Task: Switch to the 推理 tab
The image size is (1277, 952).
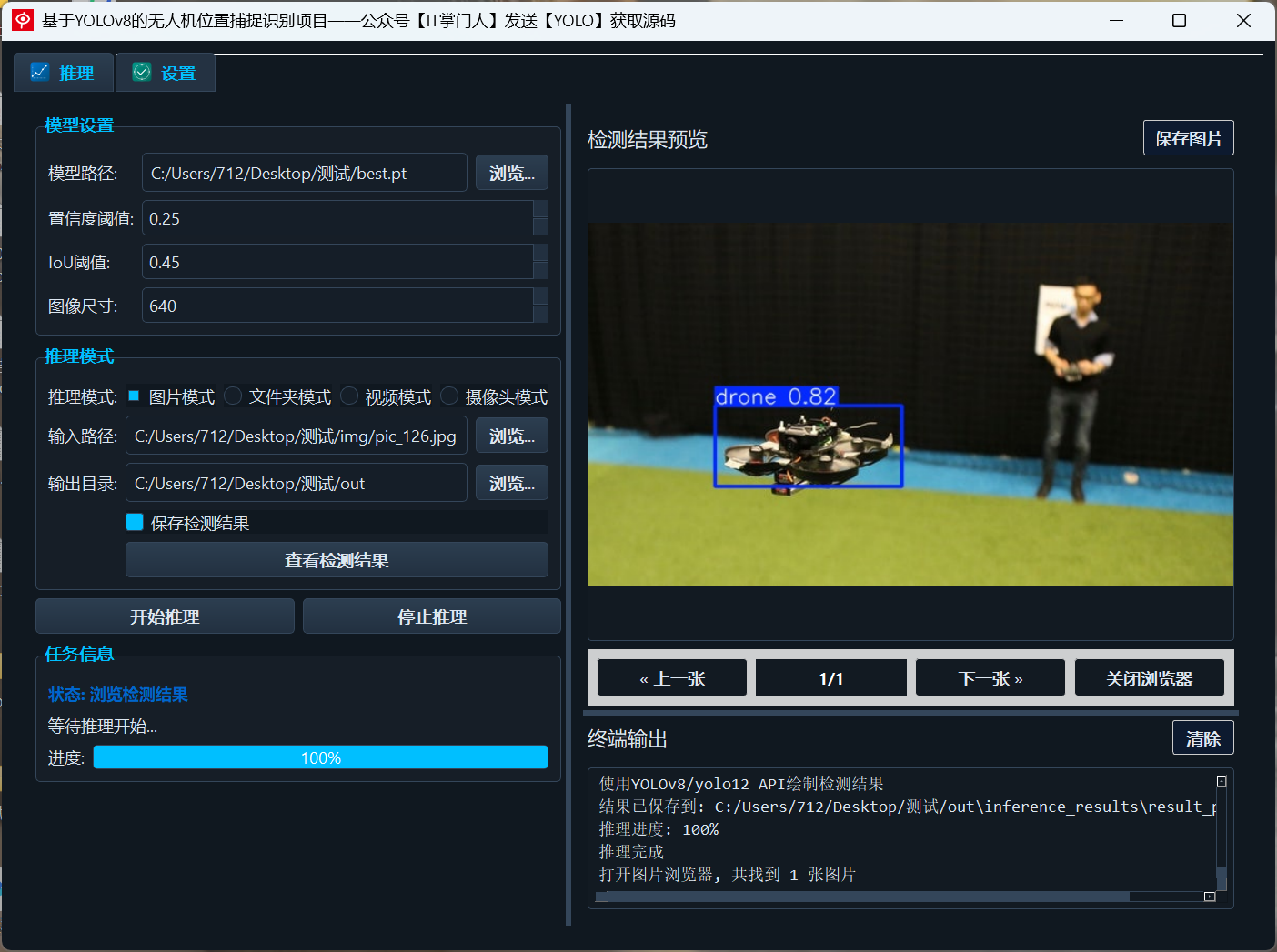Action: point(64,73)
